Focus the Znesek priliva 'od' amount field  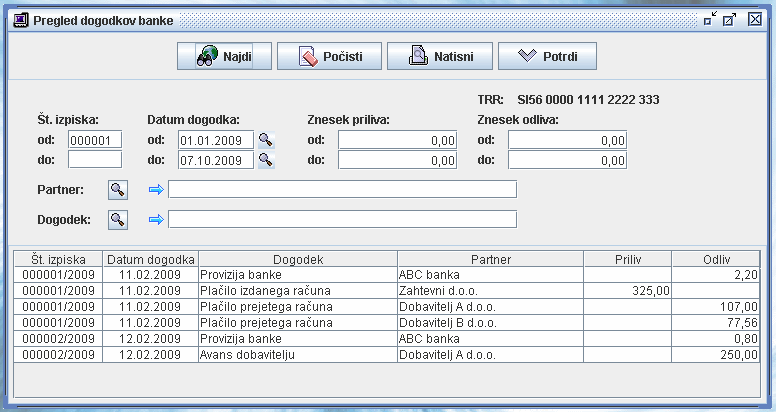397,140
